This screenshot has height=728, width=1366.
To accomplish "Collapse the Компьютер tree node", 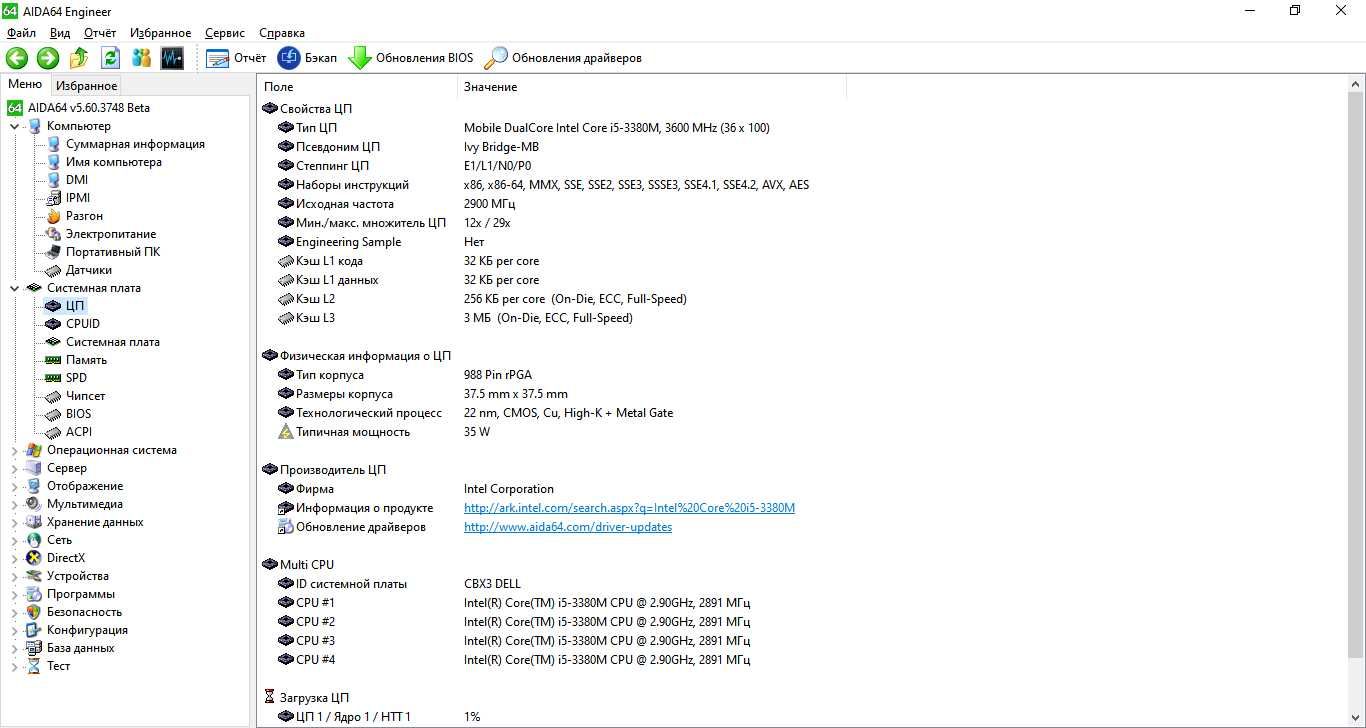I will pos(14,126).
